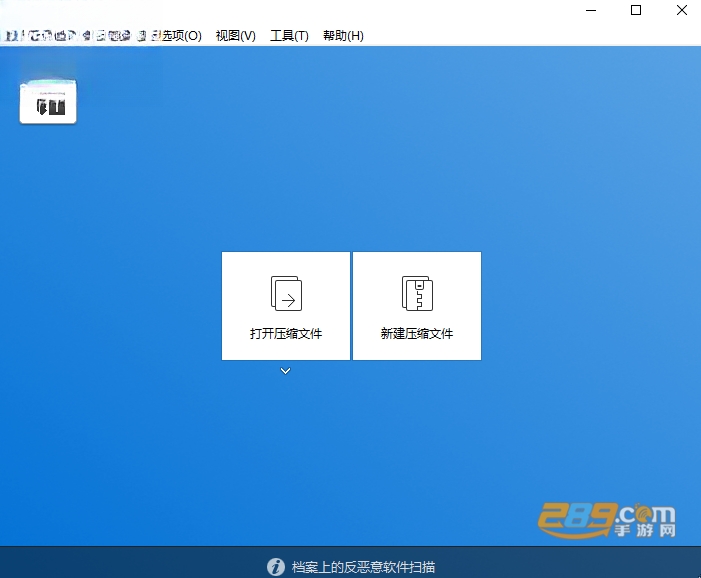Close the application window
This screenshot has width=701, height=578.
click(x=682, y=10)
